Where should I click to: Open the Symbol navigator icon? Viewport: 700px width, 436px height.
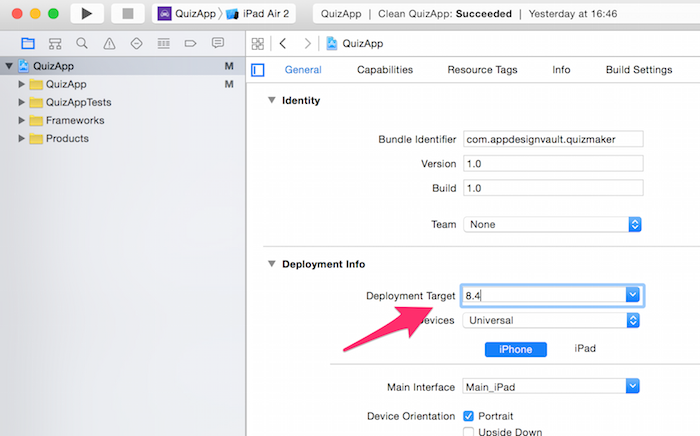(x=55, y=43)
